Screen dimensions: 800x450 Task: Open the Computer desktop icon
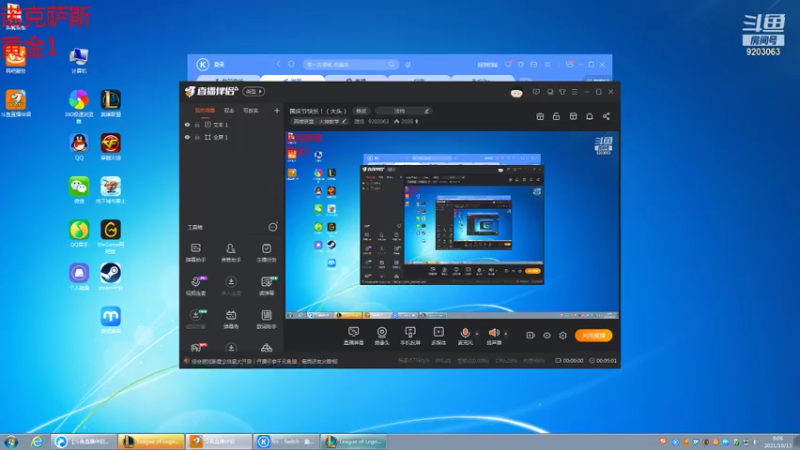79,61
